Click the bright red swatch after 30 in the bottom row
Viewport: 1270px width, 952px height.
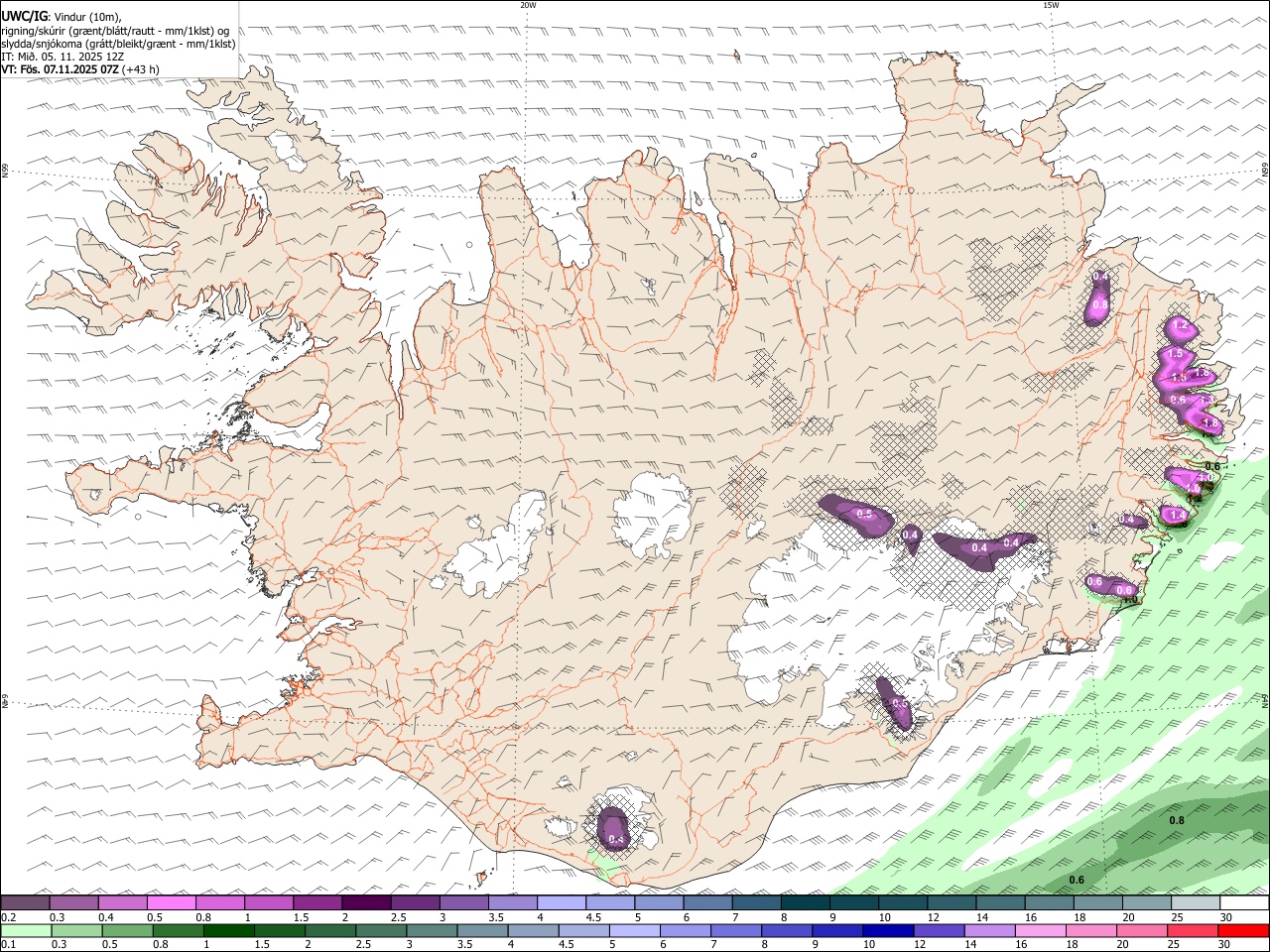pyautogui.click(x=1243, y=930)
